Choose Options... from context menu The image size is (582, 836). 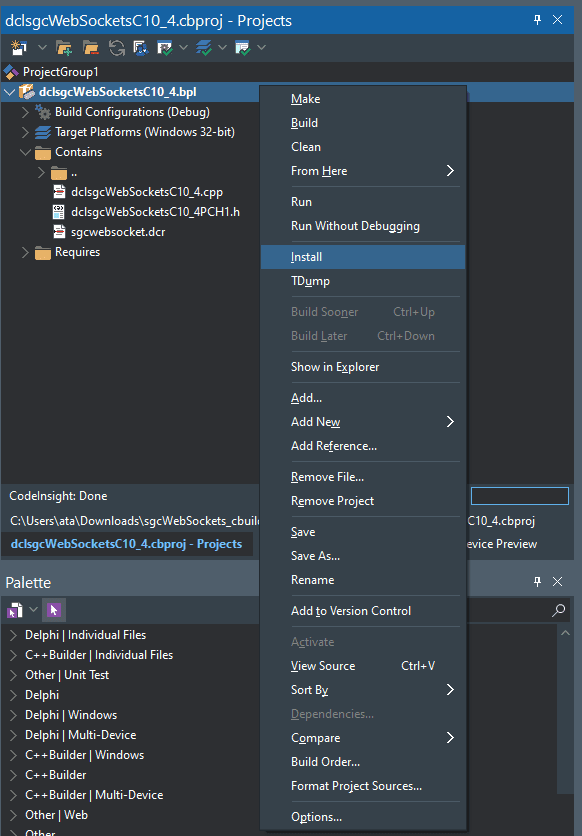click(362, 817)
